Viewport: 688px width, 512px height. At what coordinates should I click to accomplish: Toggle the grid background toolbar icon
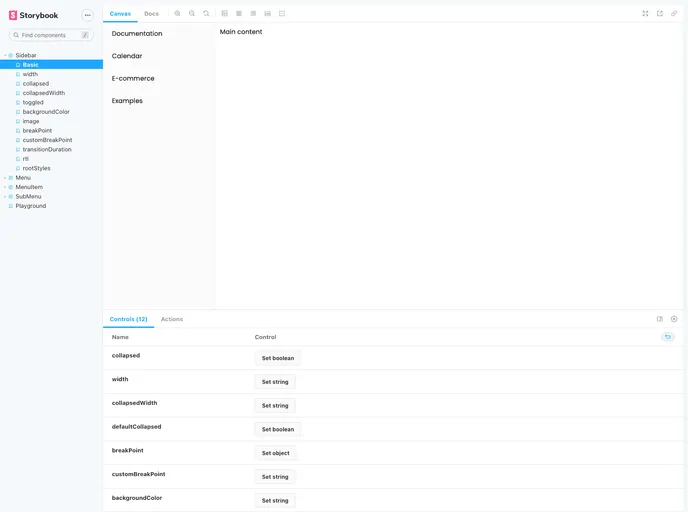pyautogui.click(x=224, y=14)
